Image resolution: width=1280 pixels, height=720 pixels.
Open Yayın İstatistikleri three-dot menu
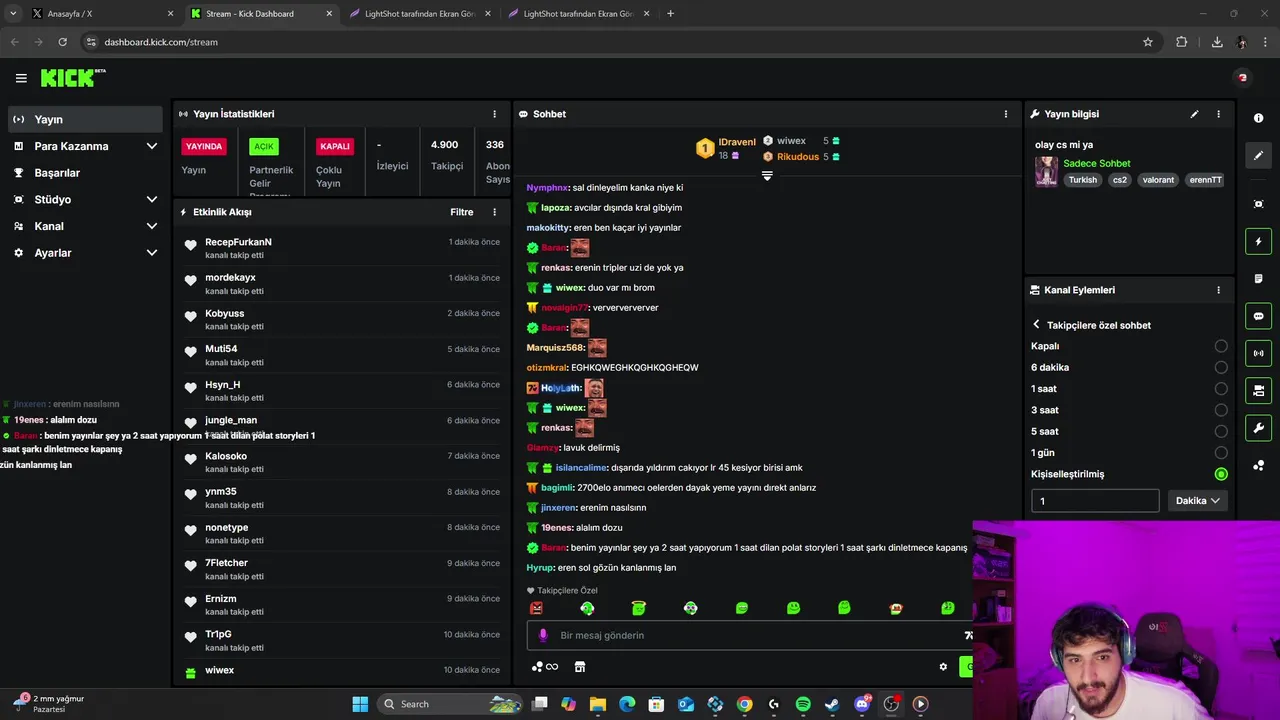click(x=494, y=114)
